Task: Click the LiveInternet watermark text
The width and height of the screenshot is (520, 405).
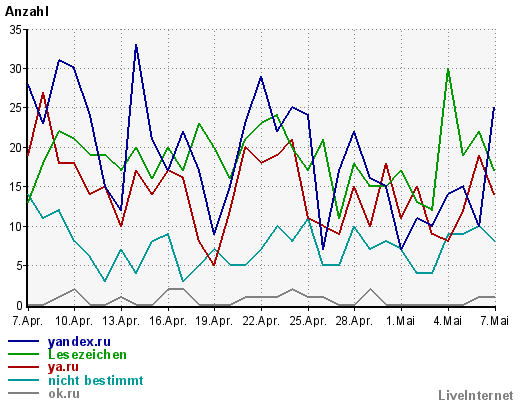Action: coord(476,395)
